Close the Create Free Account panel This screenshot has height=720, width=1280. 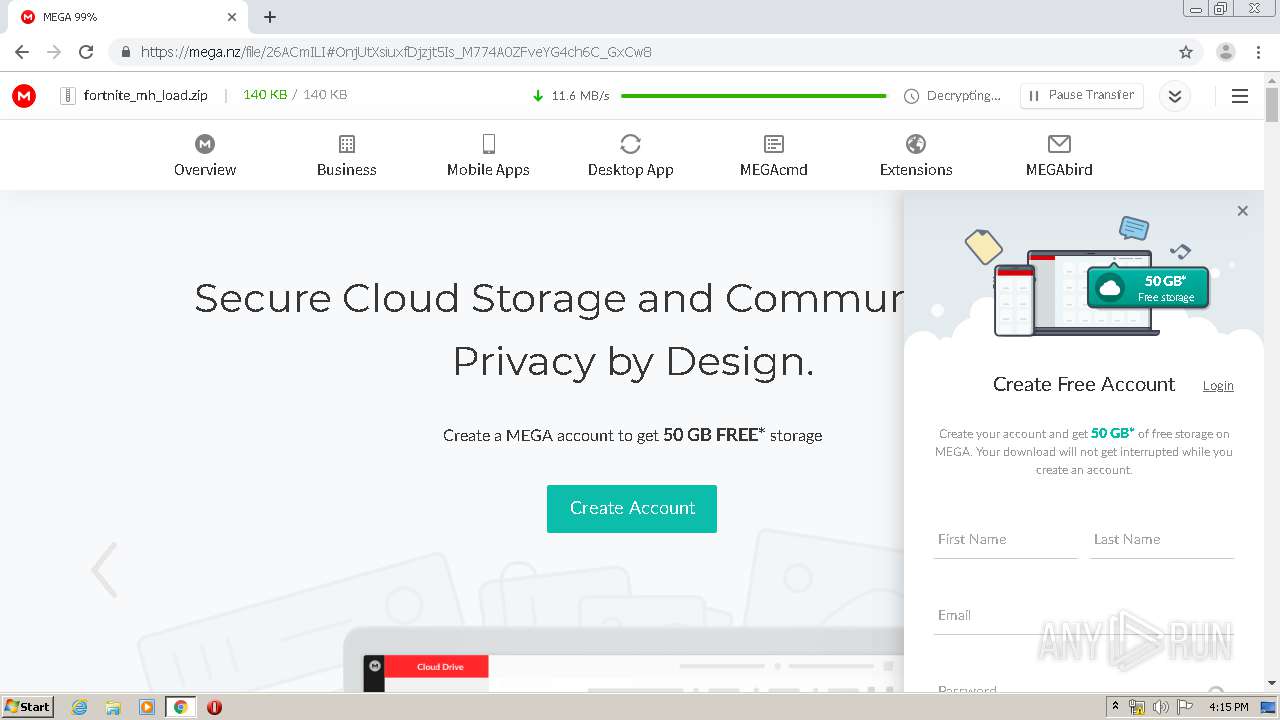(x=1242, y=211)
